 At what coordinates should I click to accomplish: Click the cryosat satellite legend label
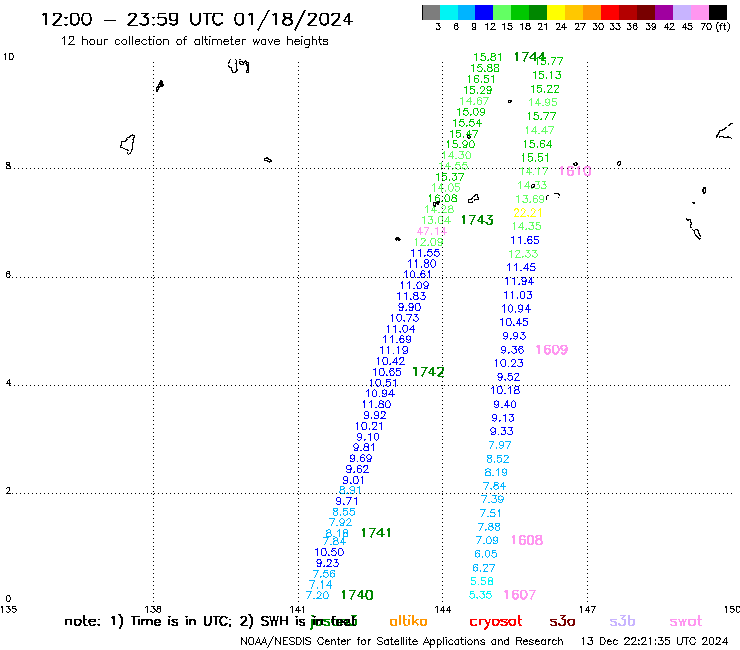[496, 622]
